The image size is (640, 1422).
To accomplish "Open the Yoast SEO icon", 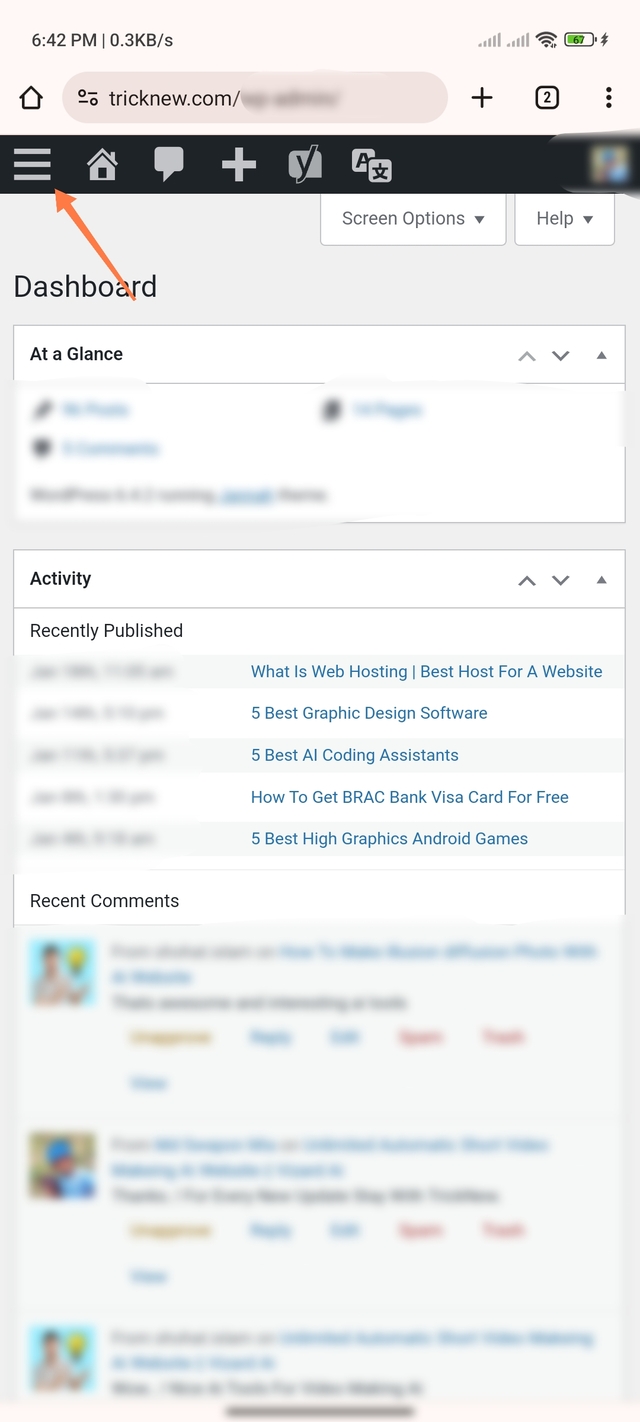I will point(305,164).
